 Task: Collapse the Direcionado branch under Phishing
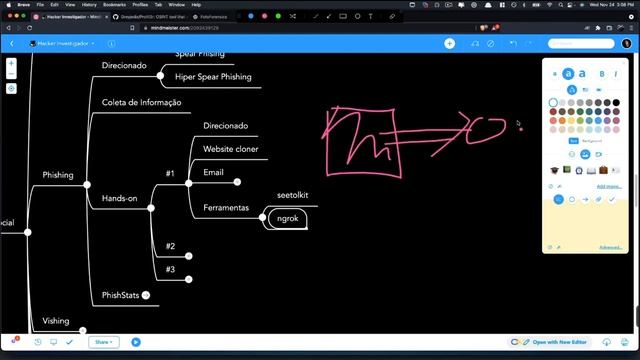(160, 76)
